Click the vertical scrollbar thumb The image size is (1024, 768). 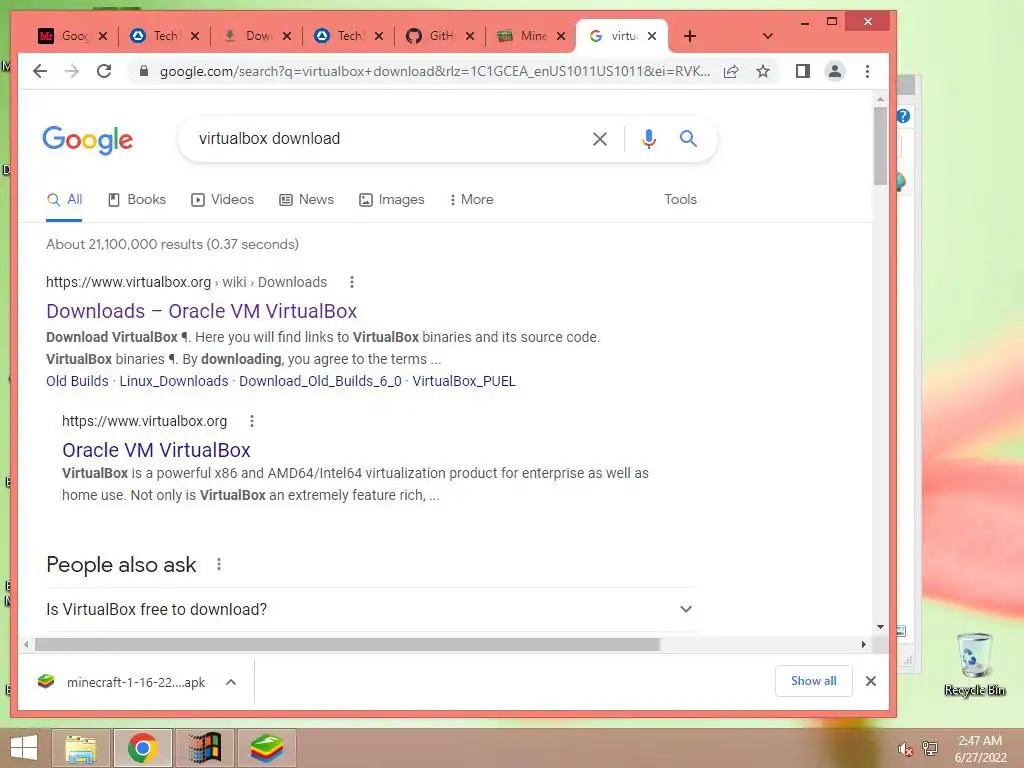click(880, 146)
